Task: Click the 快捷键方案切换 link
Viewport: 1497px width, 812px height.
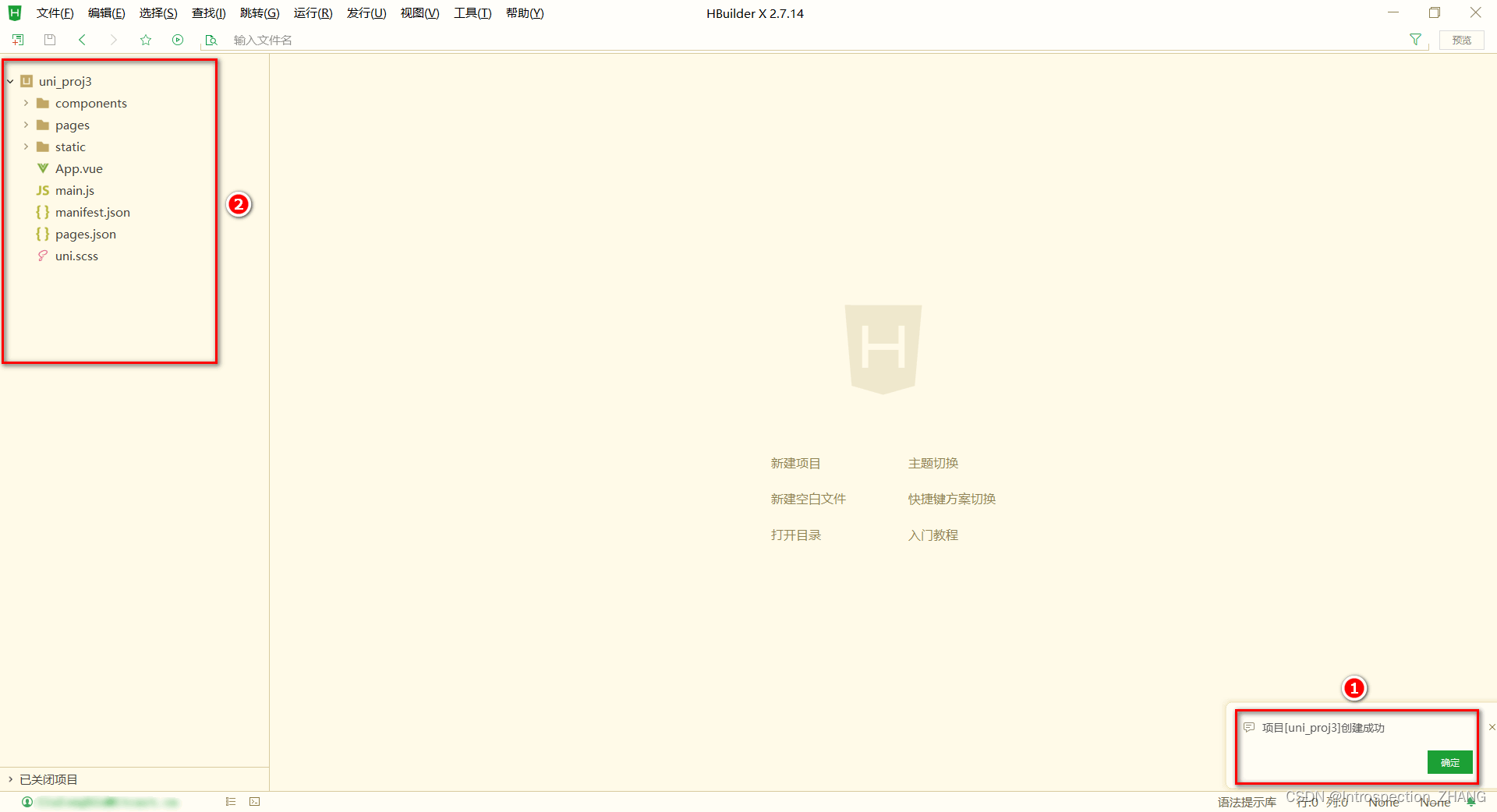Action: pyautogui.click(x=952, y=499)
